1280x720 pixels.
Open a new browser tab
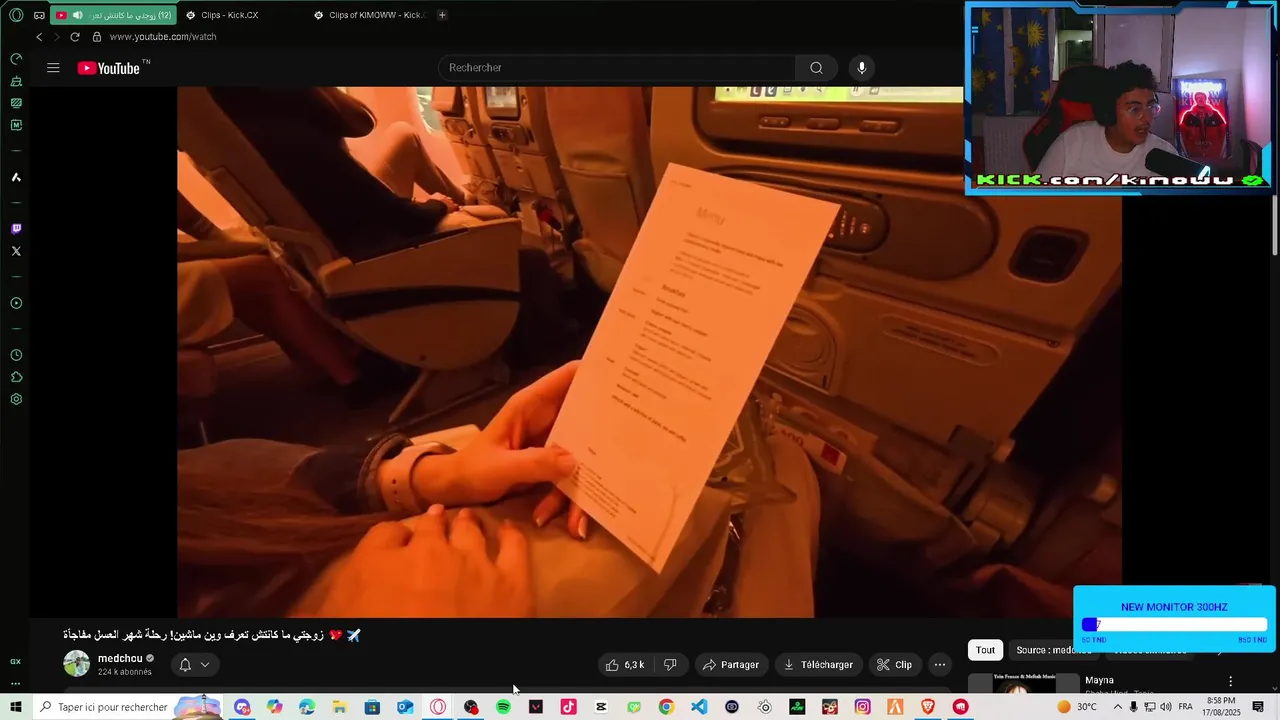coord(442,15)
